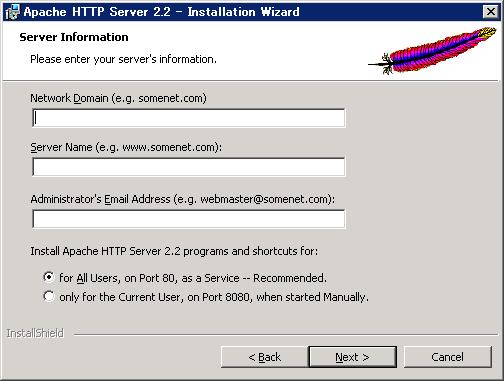Click the Apache feather logo

point(432,51)
